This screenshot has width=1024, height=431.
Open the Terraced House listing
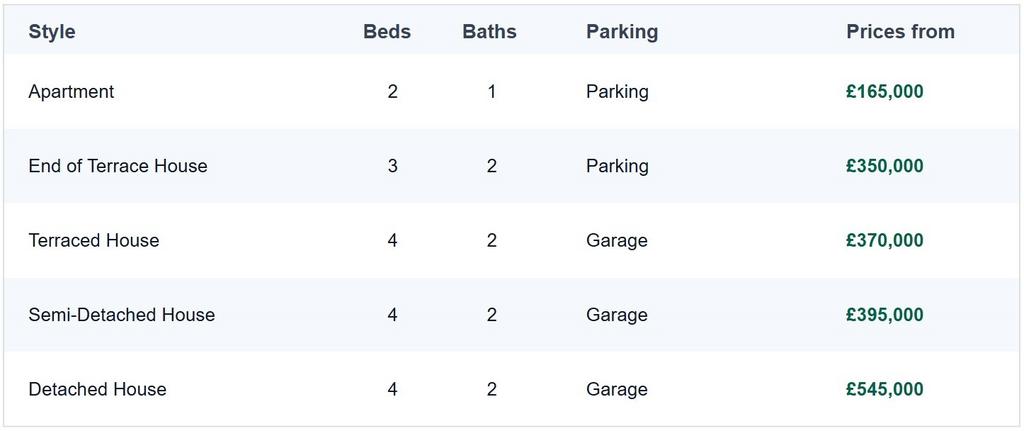point(511,240)
